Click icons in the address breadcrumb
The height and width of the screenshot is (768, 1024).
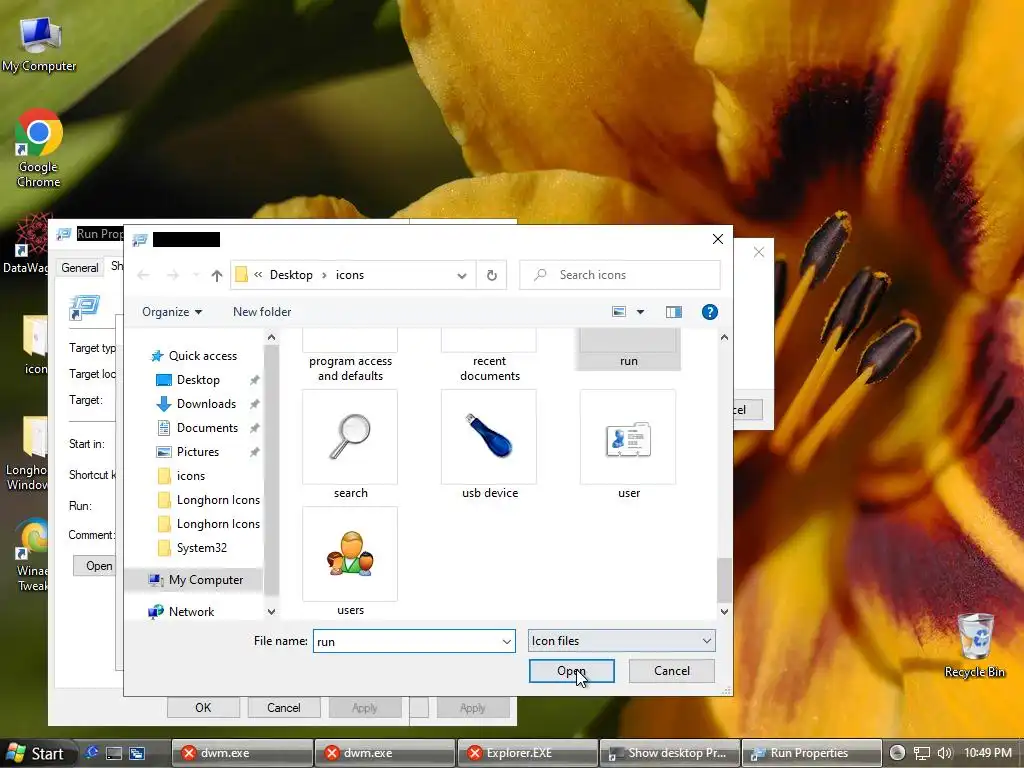[349, 275]
